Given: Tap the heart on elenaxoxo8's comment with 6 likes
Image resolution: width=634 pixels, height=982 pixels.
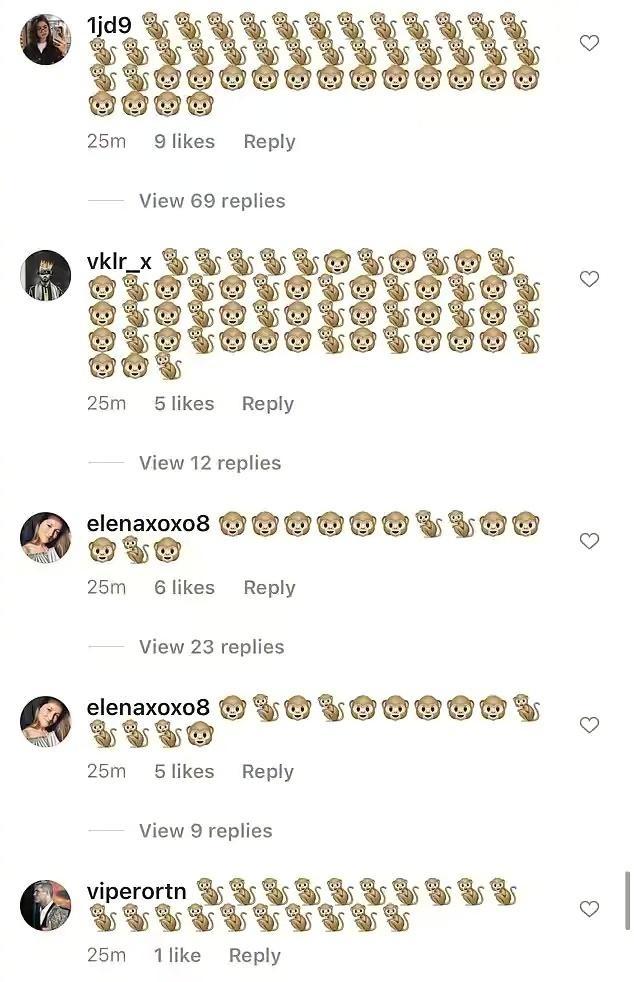Looking at the screenshot, I should coord(589,540).
